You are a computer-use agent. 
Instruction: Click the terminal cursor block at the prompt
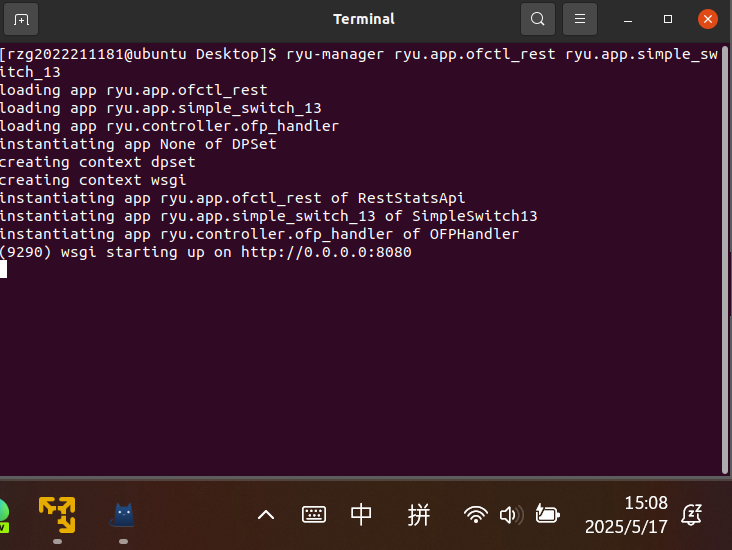[4, 269]
